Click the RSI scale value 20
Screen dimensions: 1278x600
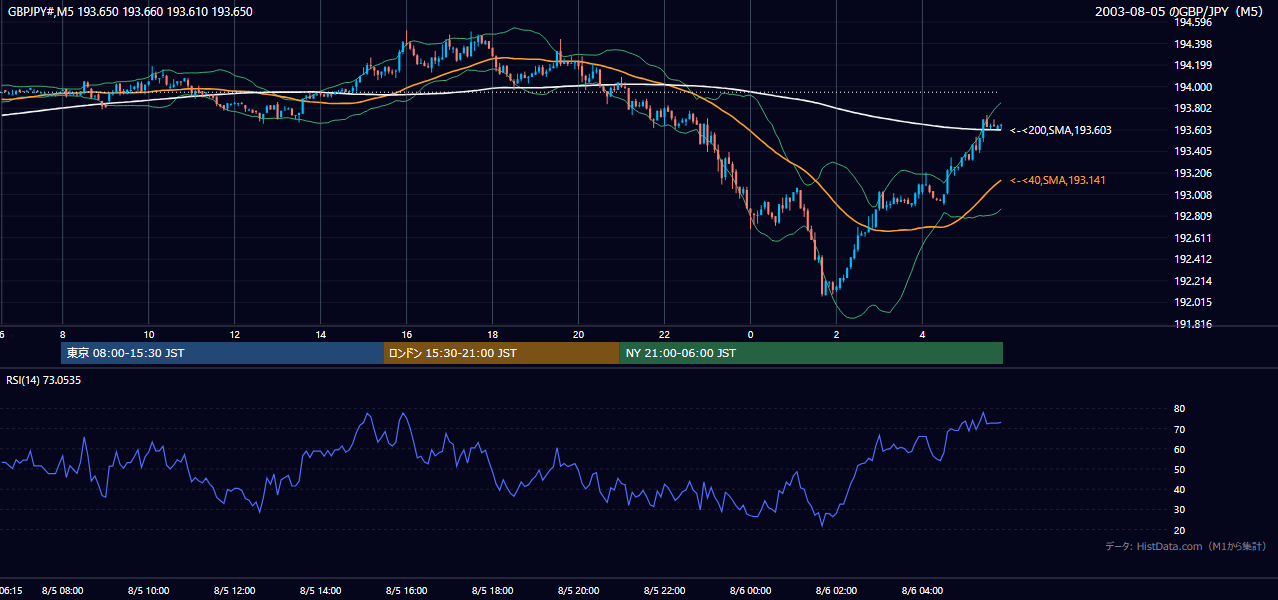(1179, 530)
